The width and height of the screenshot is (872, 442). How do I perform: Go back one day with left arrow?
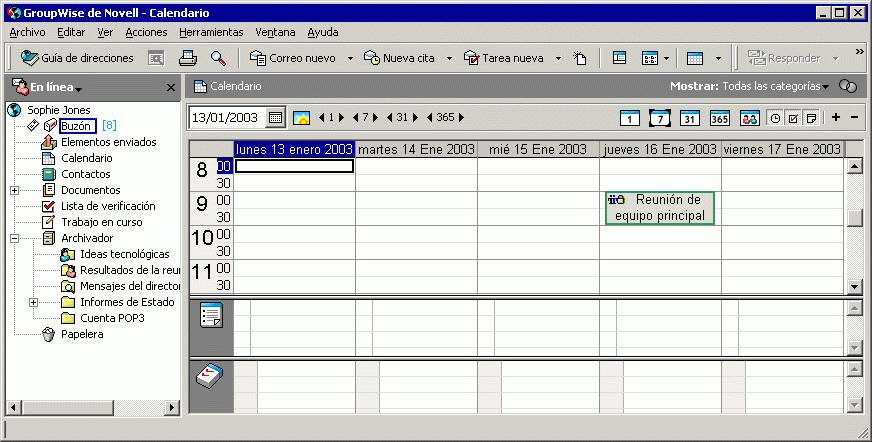(x=321, y=117)
